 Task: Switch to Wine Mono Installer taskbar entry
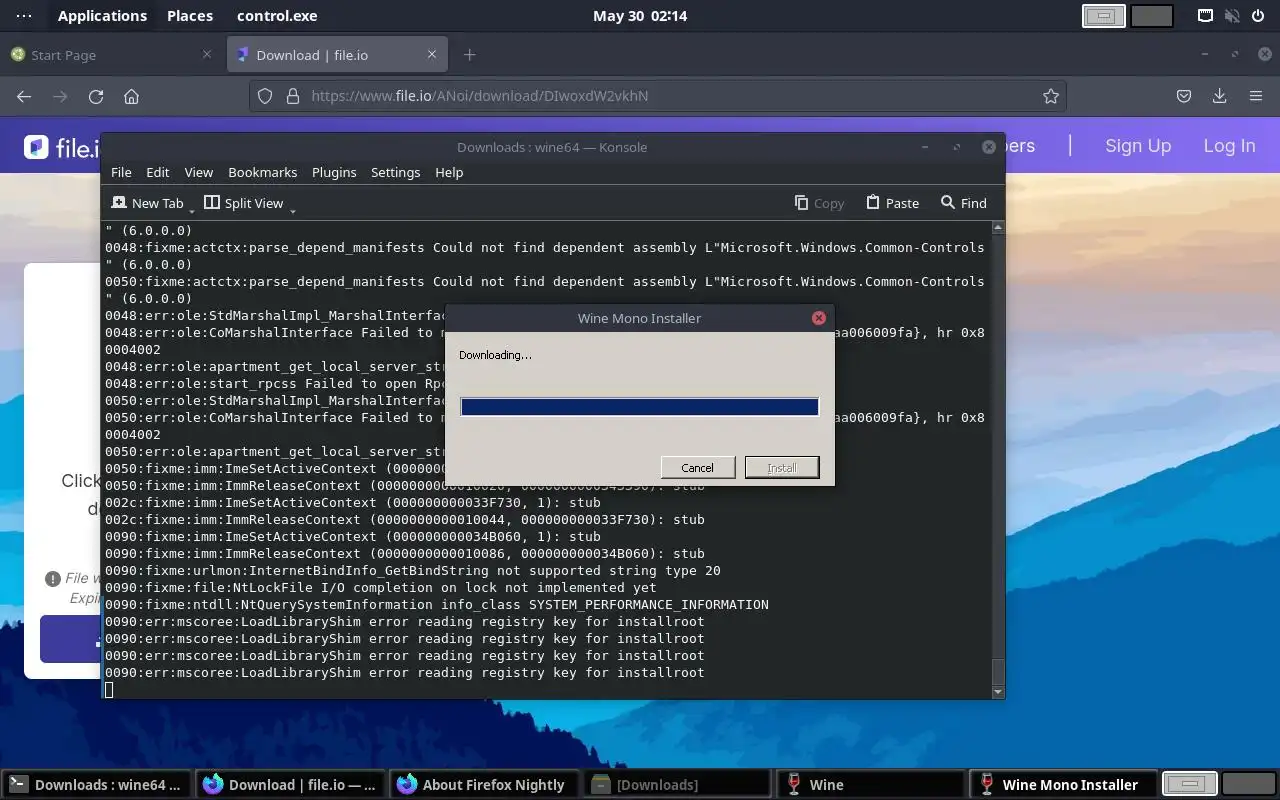coord(1062,785)
